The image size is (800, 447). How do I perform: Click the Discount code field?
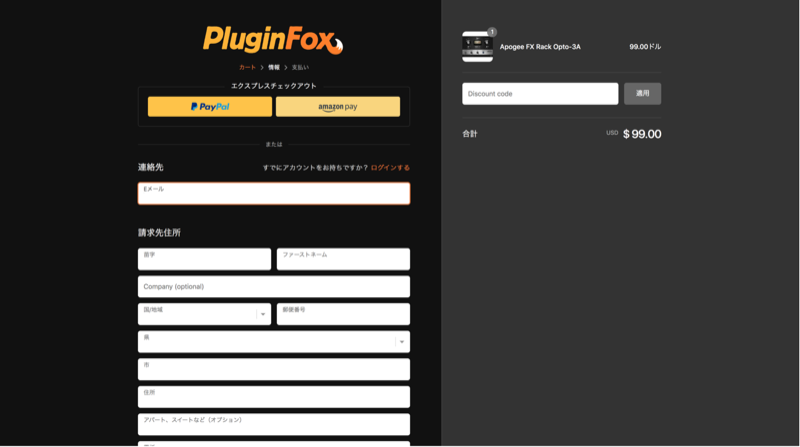click(540, 94)
